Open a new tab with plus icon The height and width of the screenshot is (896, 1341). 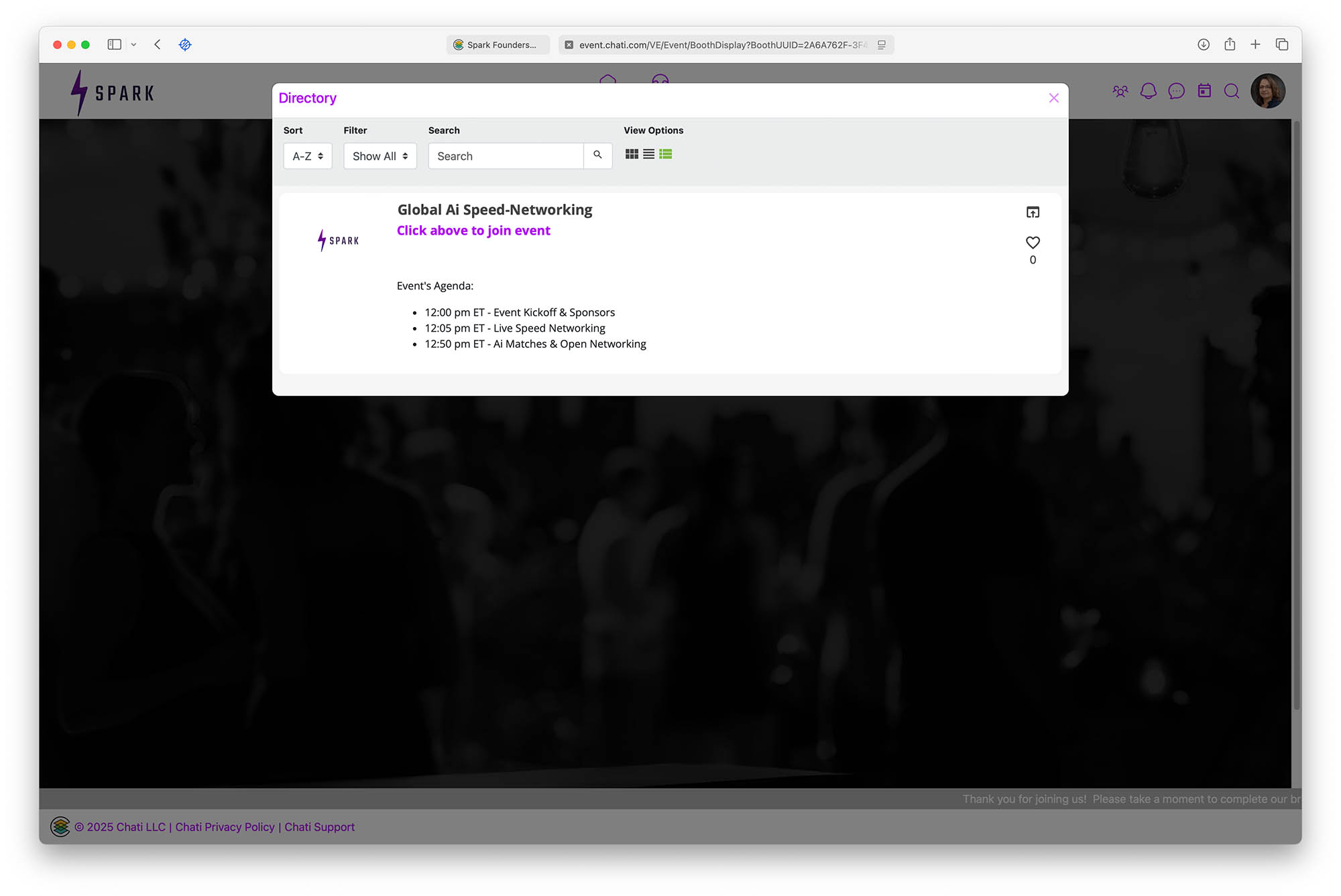click(x=1255, y=45)
